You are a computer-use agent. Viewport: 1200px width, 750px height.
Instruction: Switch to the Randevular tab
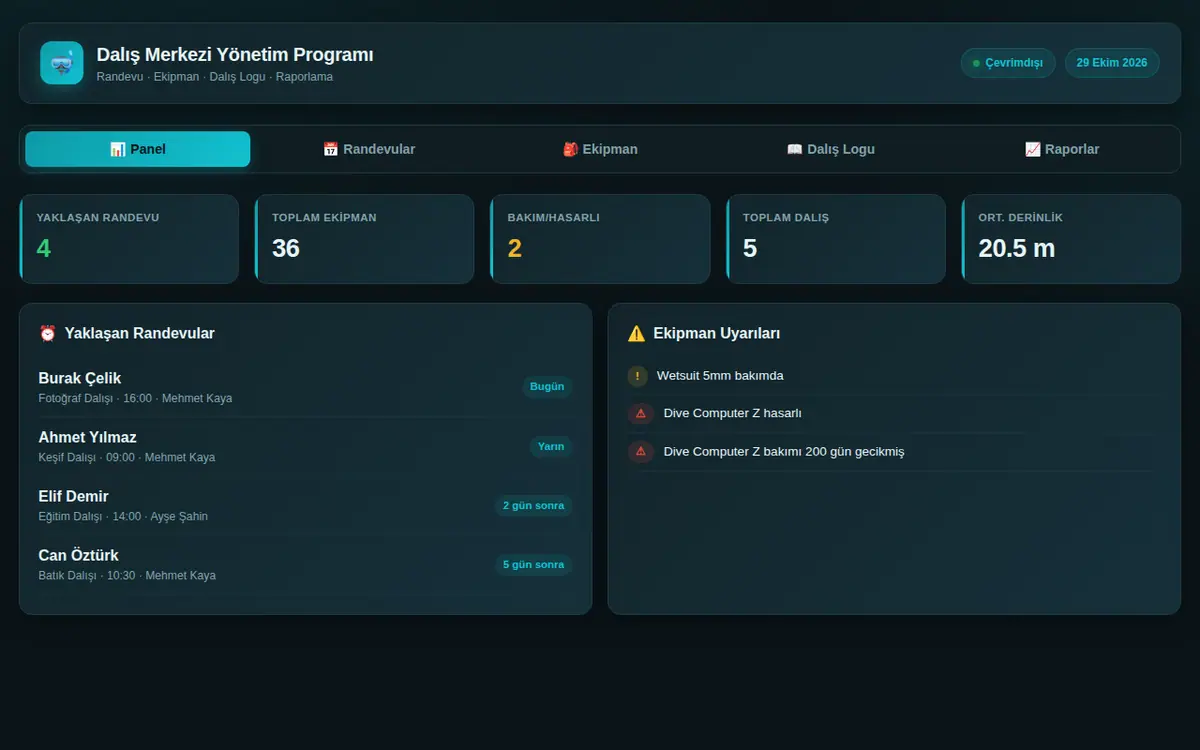click(x=369, y=149)
